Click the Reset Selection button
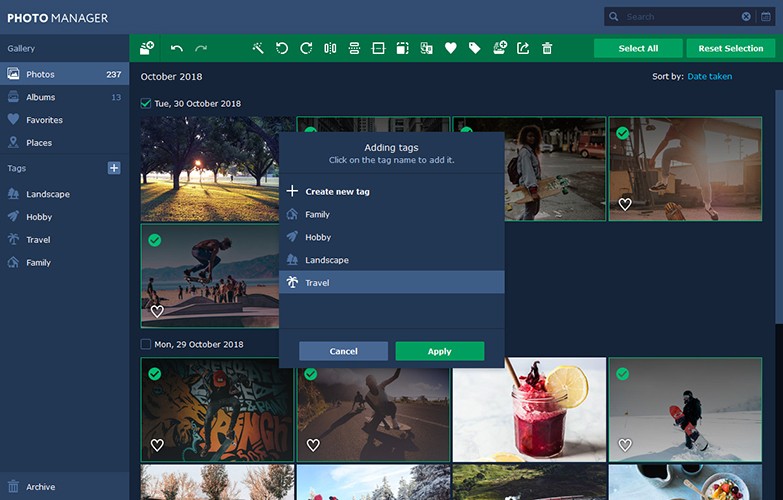The width and height of the screenshot is (783, 500). click(730, 48)
